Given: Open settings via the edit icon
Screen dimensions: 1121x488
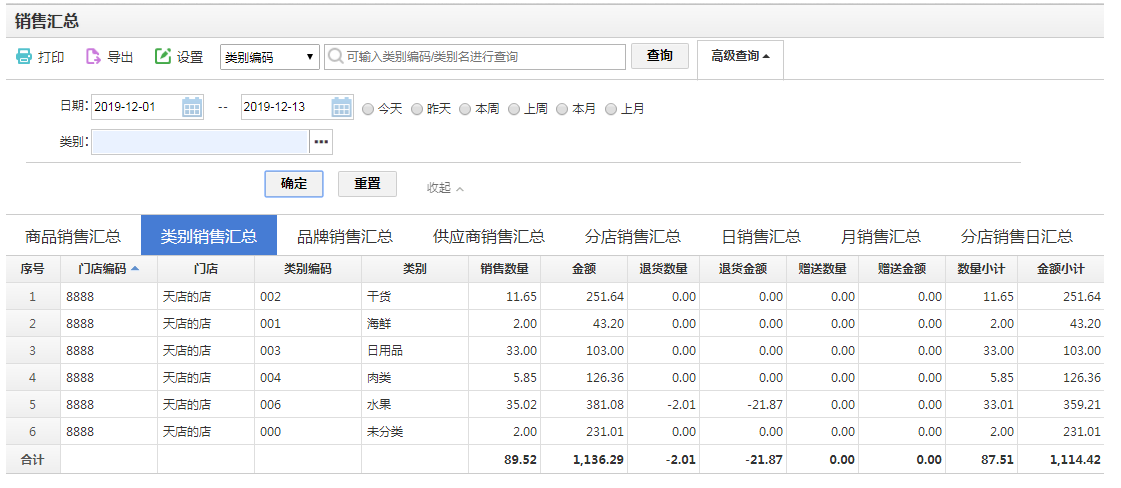Looking at the screenshot, I should click(163, 57).
